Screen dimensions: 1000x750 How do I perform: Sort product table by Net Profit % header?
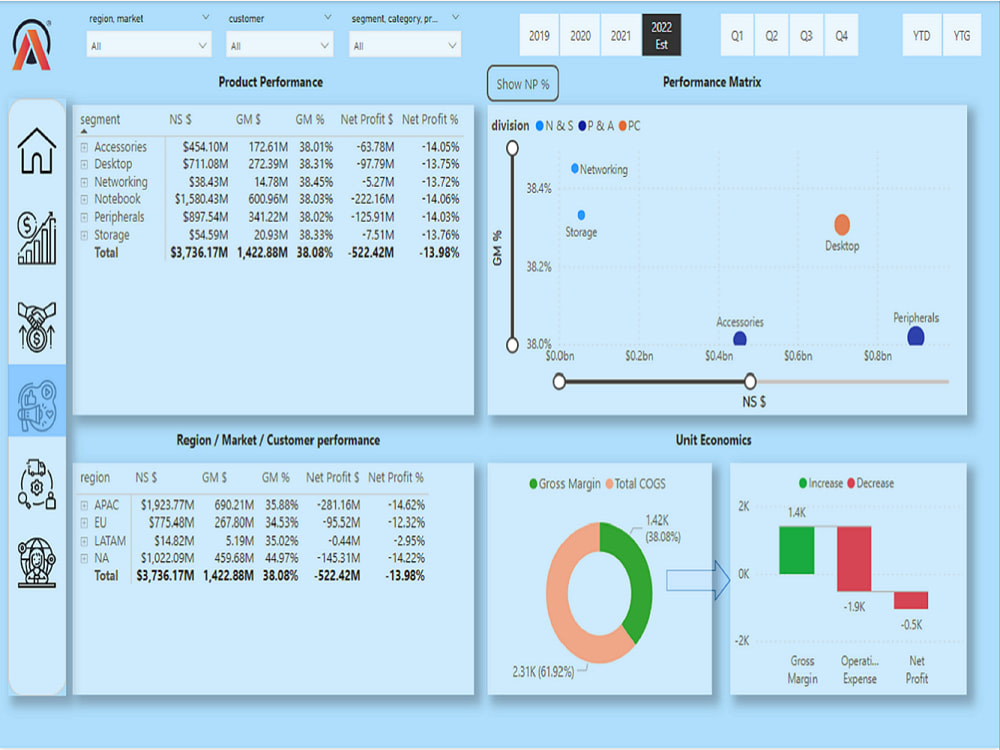430,119
